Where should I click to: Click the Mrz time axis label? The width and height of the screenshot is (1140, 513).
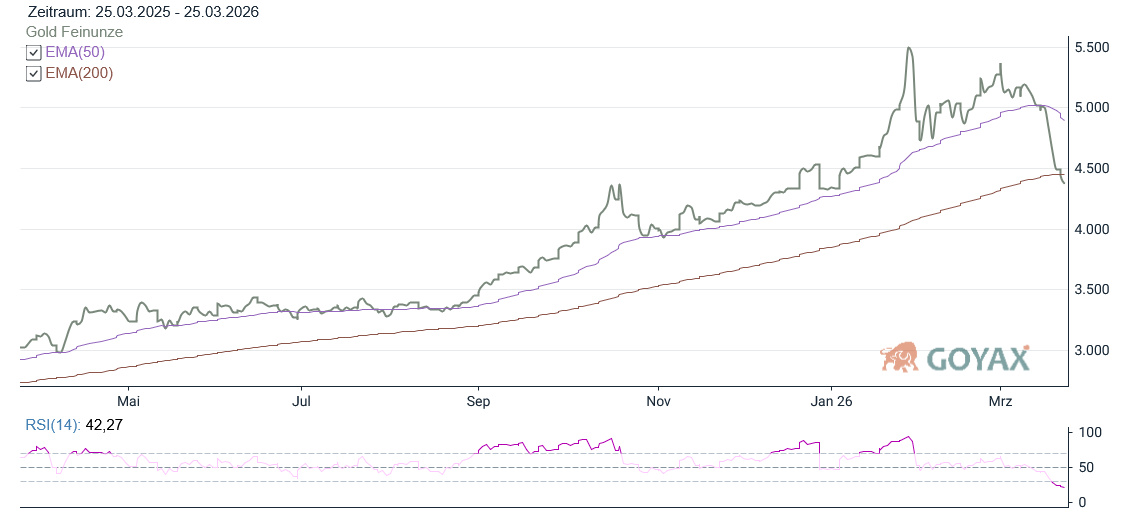[1000, 402]
